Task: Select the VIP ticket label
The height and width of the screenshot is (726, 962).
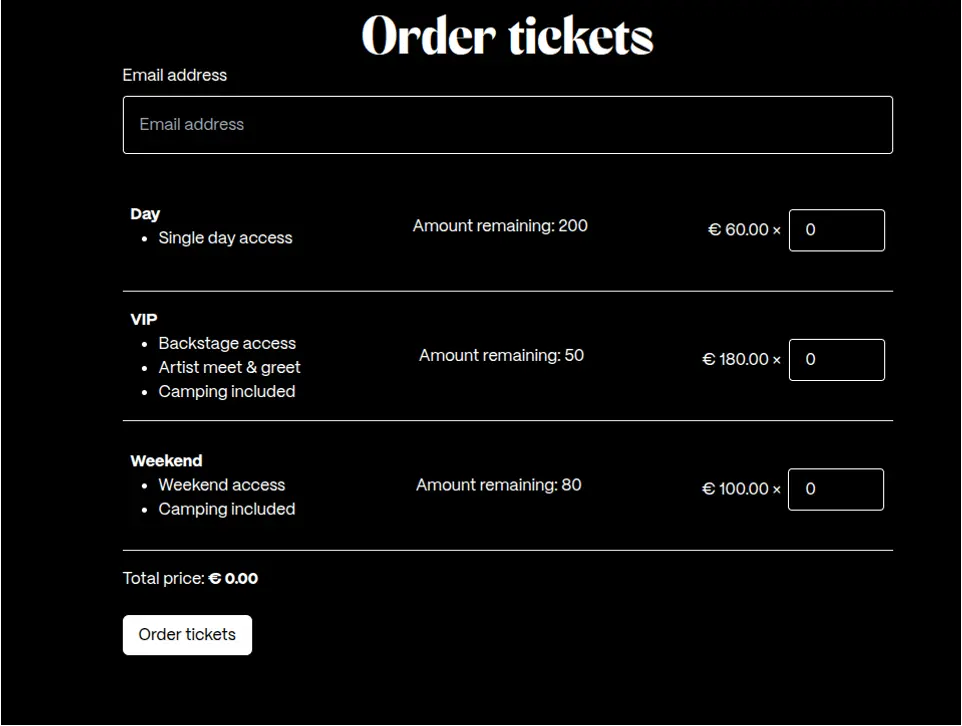Action: pos(143,319)
